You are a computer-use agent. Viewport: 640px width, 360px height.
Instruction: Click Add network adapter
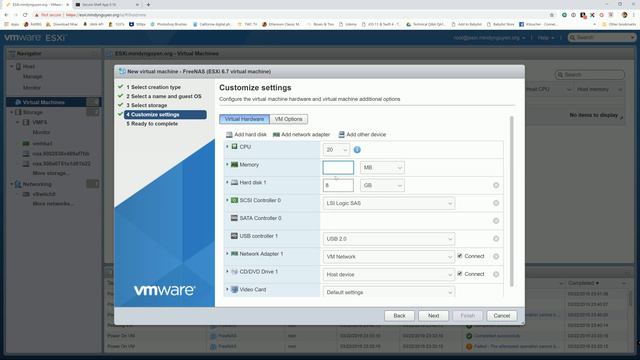(x=301, y=134)
